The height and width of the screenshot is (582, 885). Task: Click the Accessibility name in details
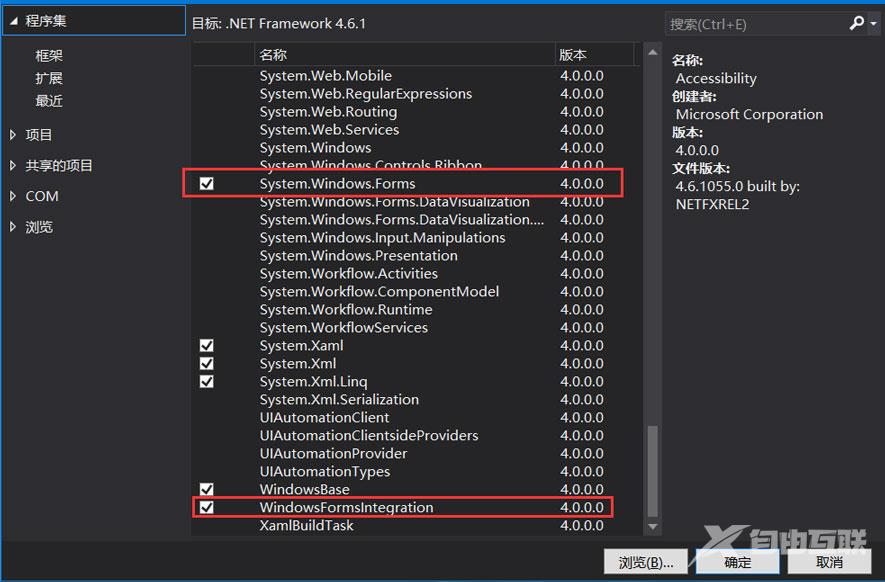click(716, 78)
